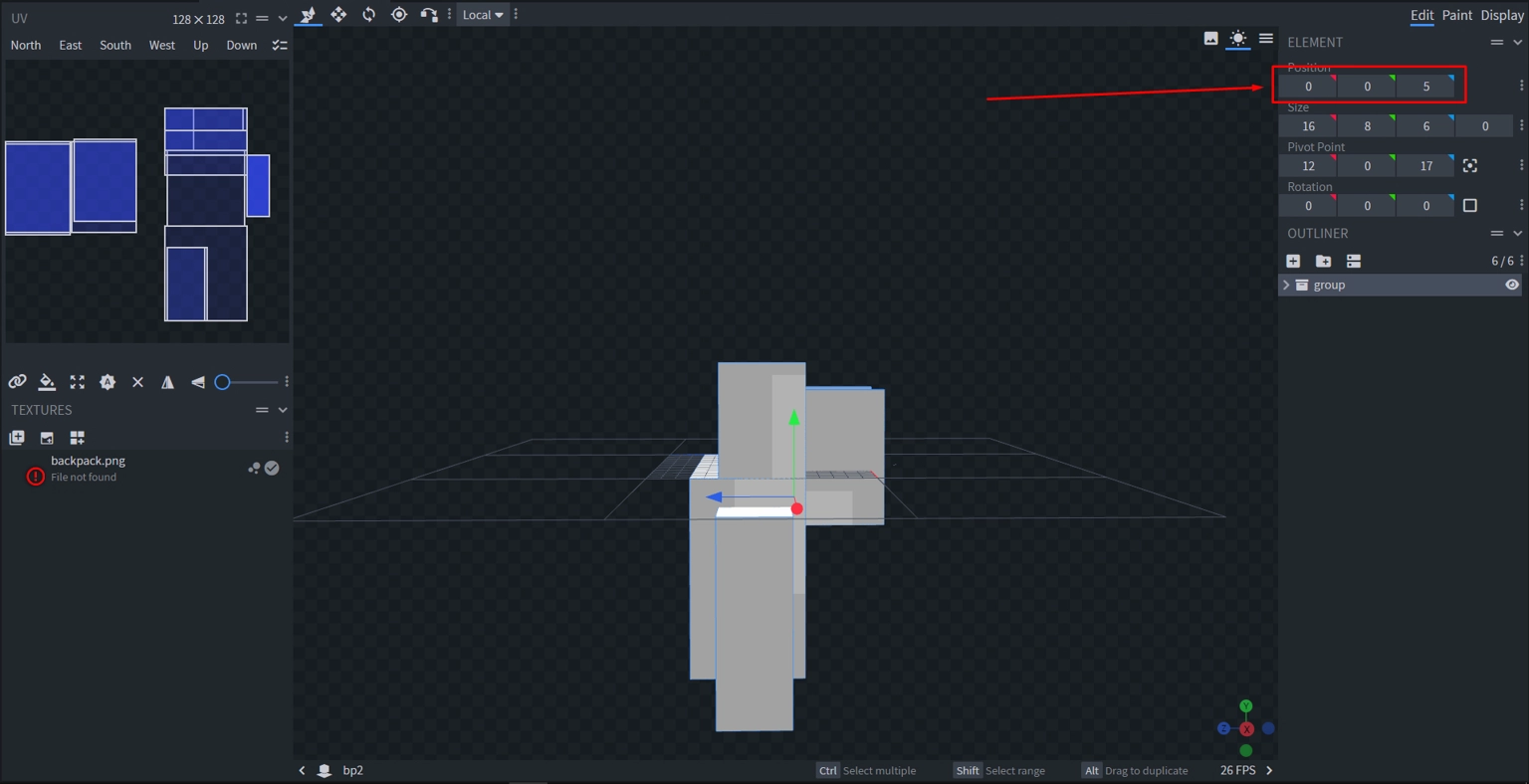The image size is (1529, 784).
Task: Click the center pivot icon
Action: [x=1469, y=166]
